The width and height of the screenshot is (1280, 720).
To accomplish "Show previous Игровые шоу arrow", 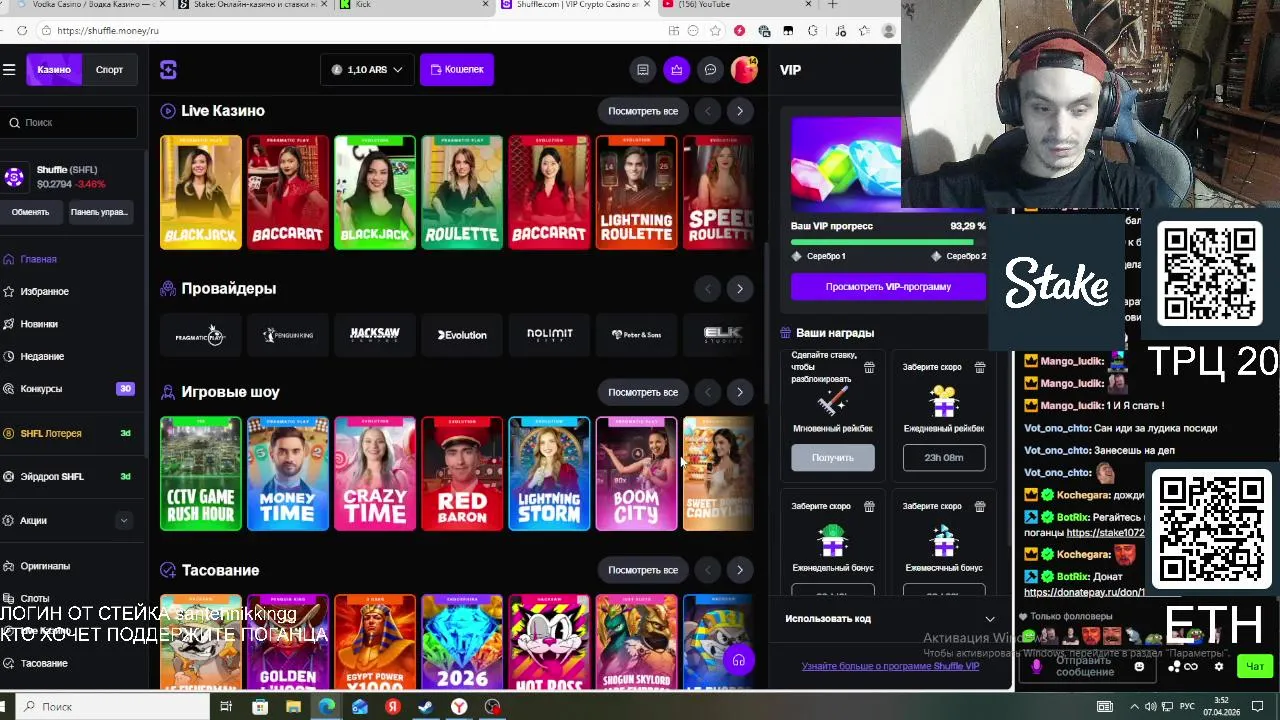I will 708,392.
